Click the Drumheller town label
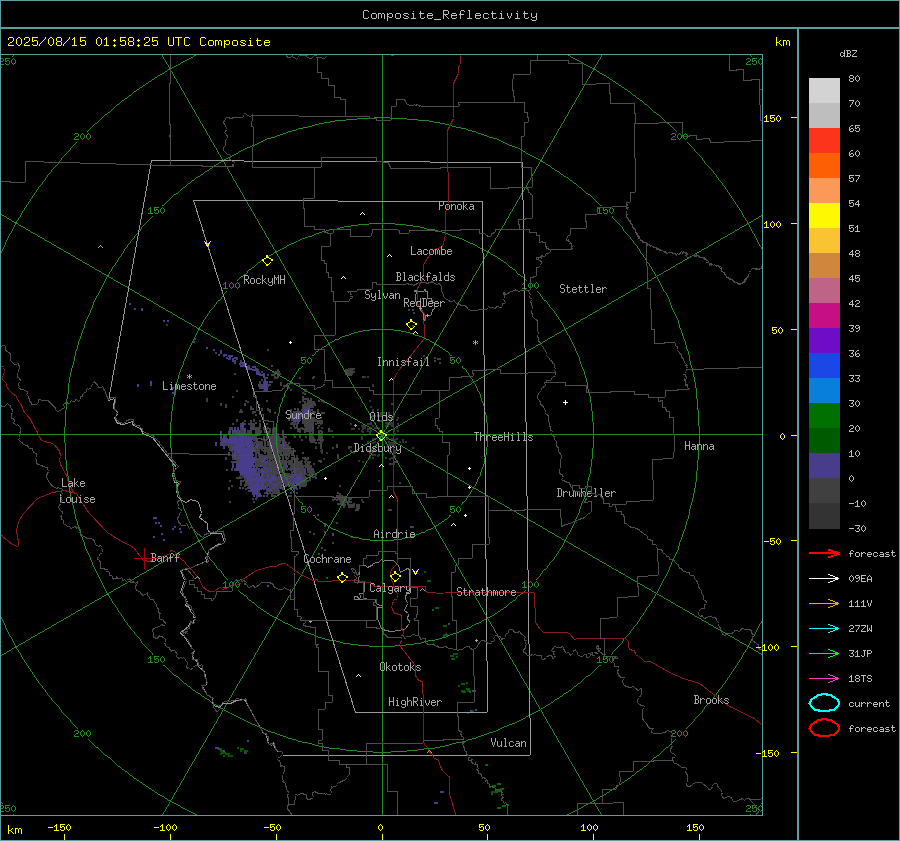 [x=586, y=493]
